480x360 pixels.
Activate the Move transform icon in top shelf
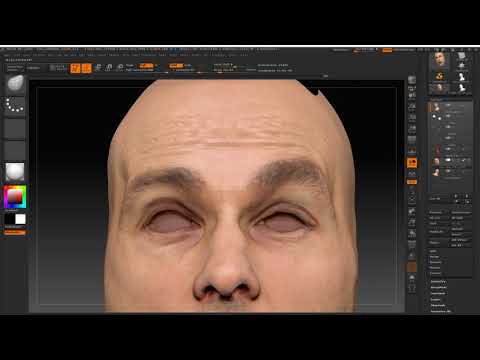tap(98, 68)
